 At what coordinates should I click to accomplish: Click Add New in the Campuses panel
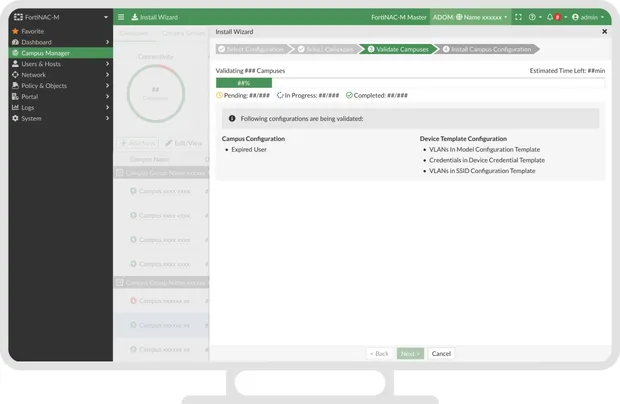coord(138,143)
